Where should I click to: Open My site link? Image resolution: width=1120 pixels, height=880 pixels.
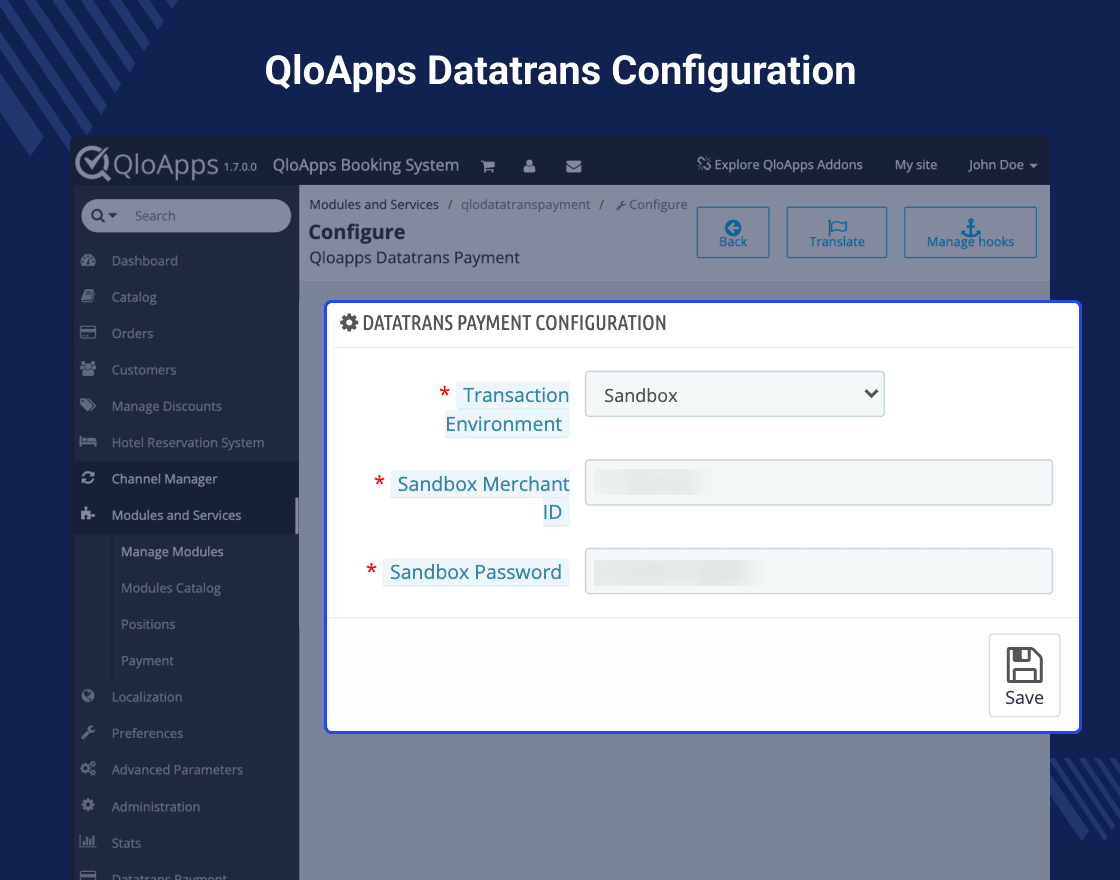tap(916, 165)
